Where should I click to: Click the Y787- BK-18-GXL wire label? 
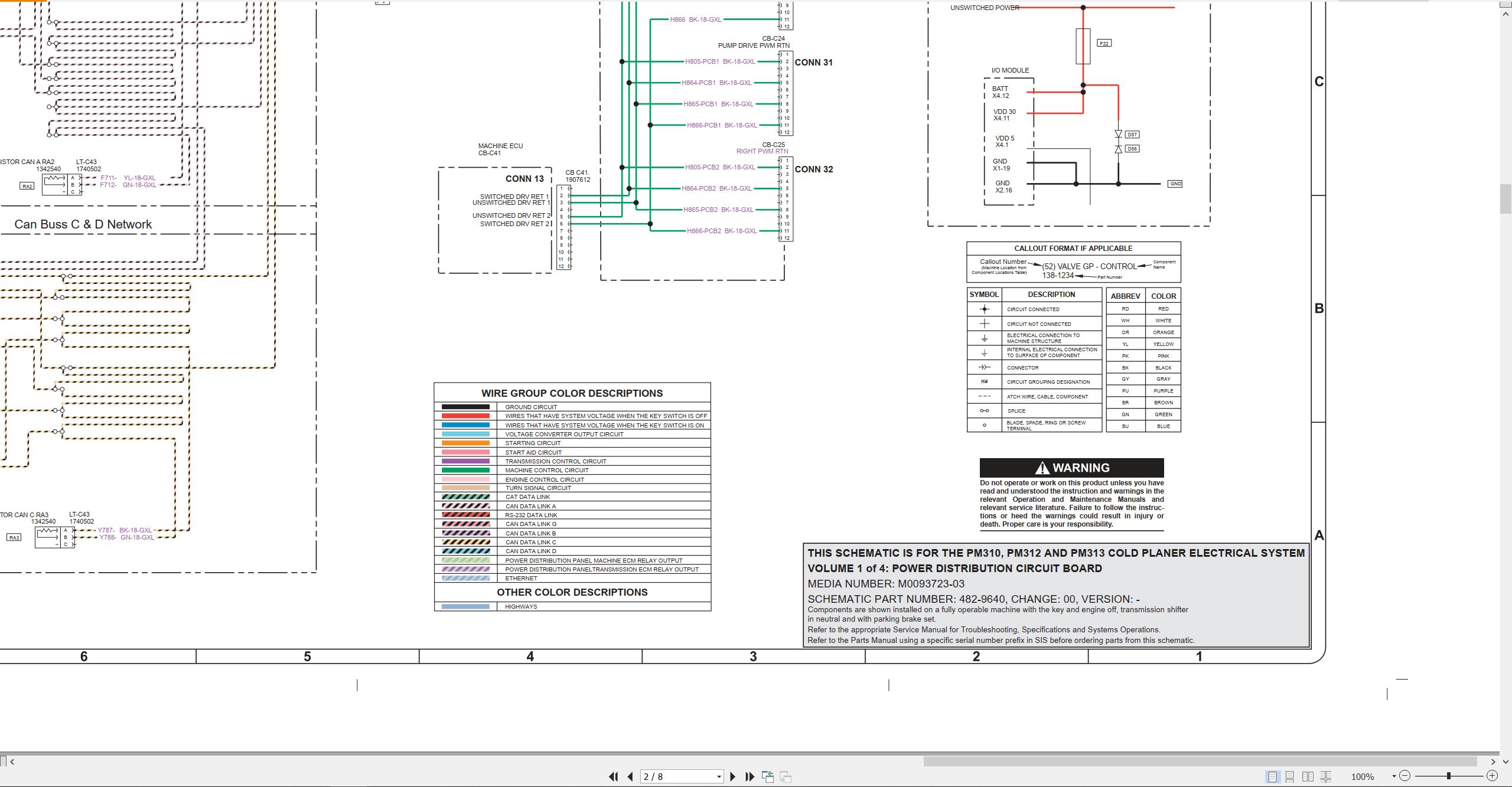tap(125, 530)
